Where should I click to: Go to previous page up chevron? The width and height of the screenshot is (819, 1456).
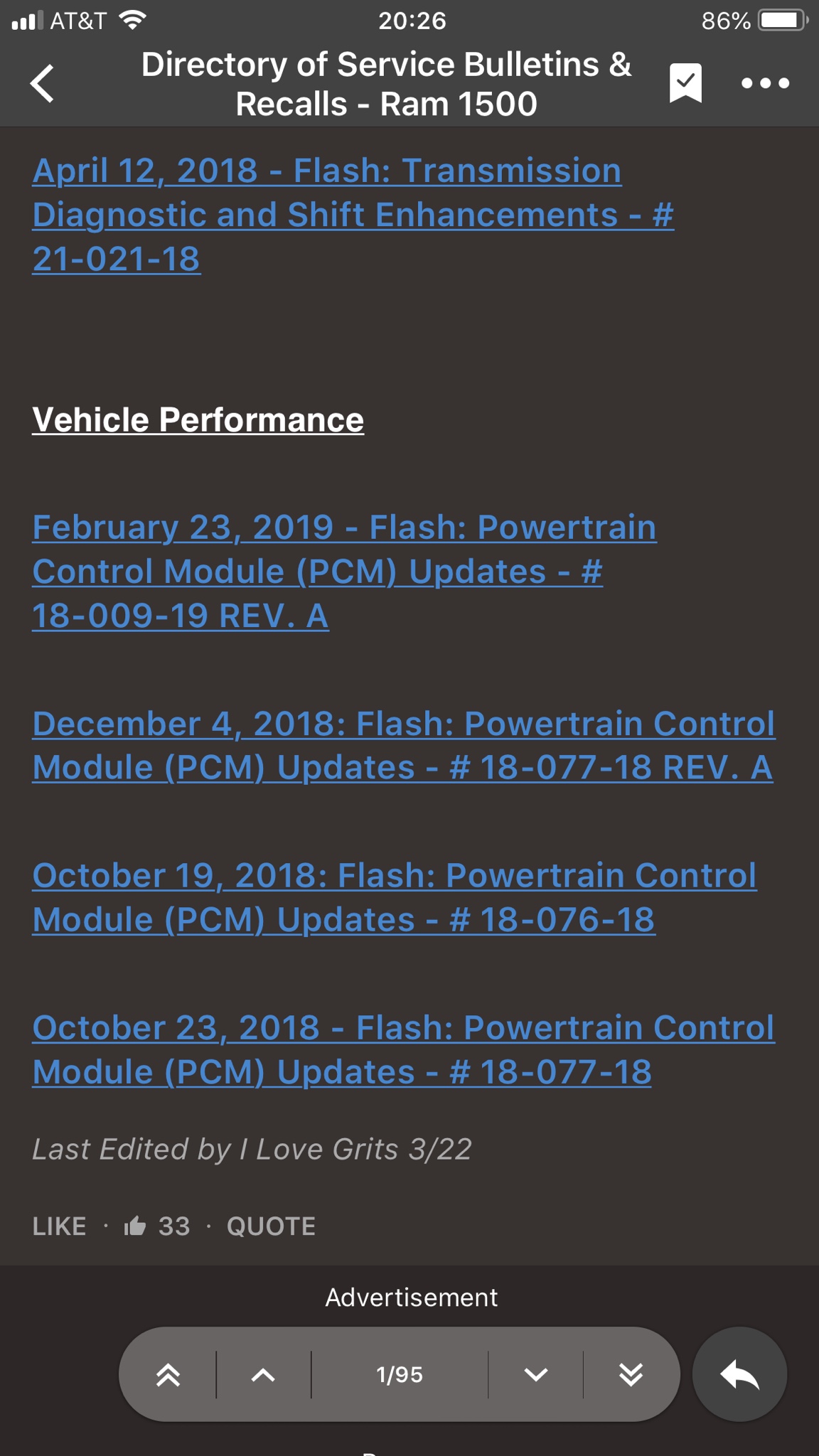click(263, 1375)
